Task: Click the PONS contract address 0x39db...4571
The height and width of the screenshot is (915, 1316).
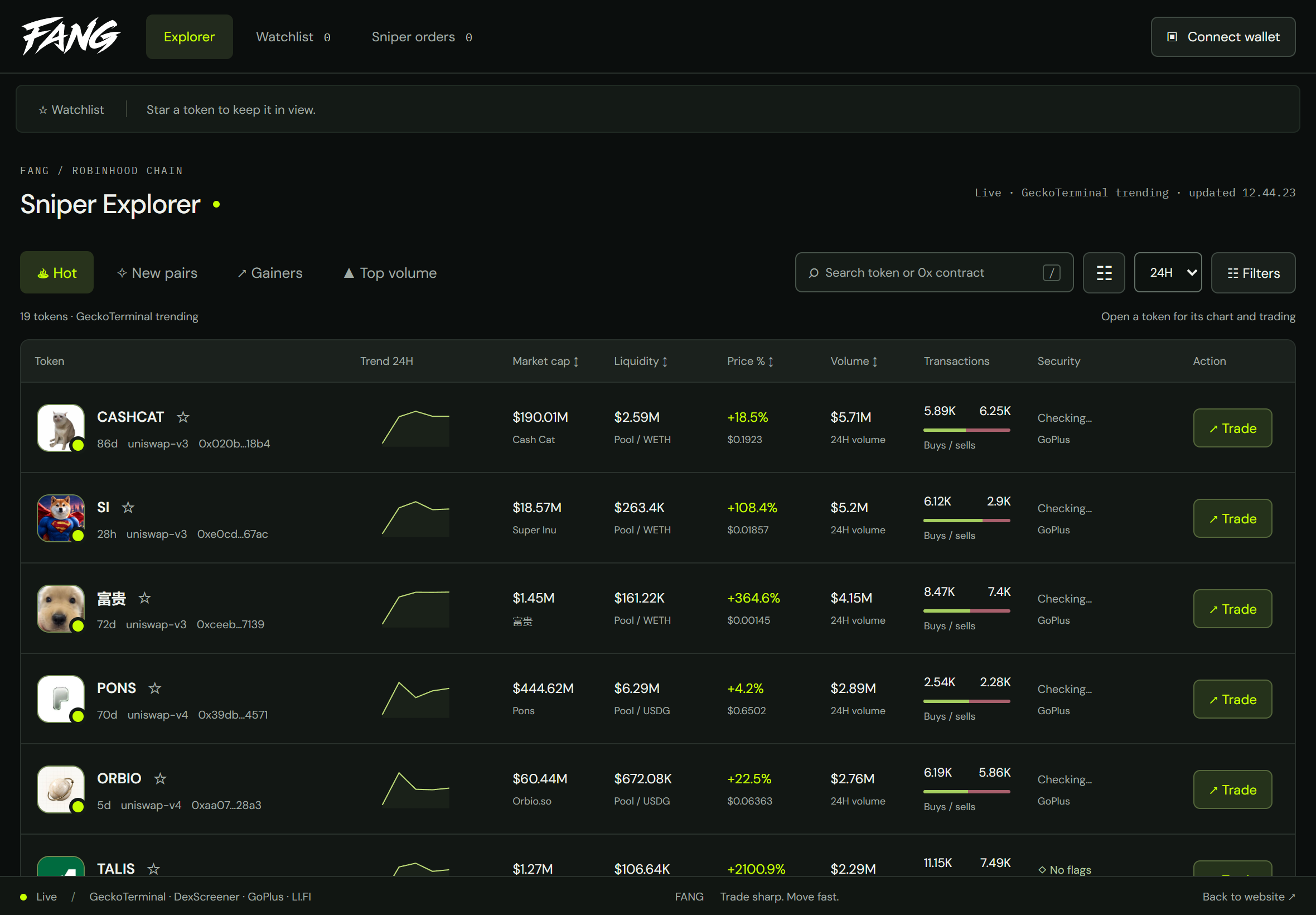Action: tap(233, 715)
